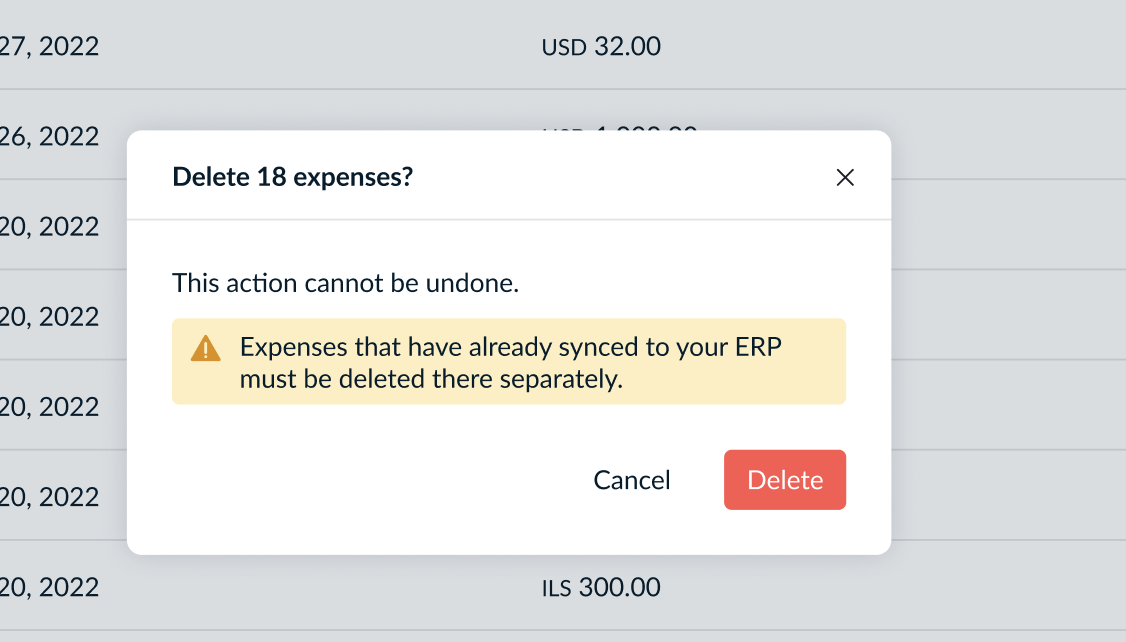
Task: Click the word "ERP" in the warning
Action: pos(758,347)
